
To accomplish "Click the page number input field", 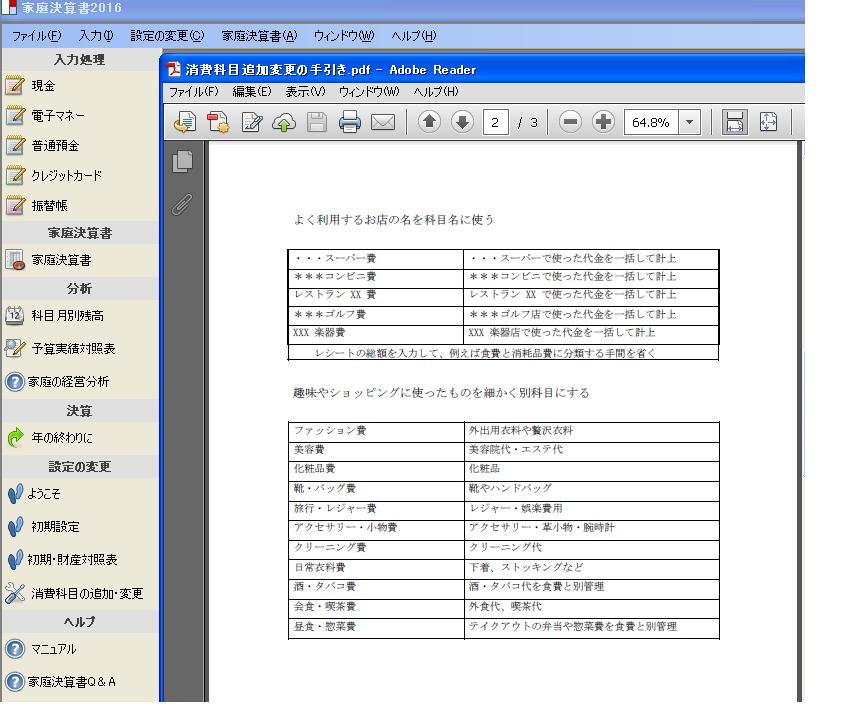I will [495, 123].
